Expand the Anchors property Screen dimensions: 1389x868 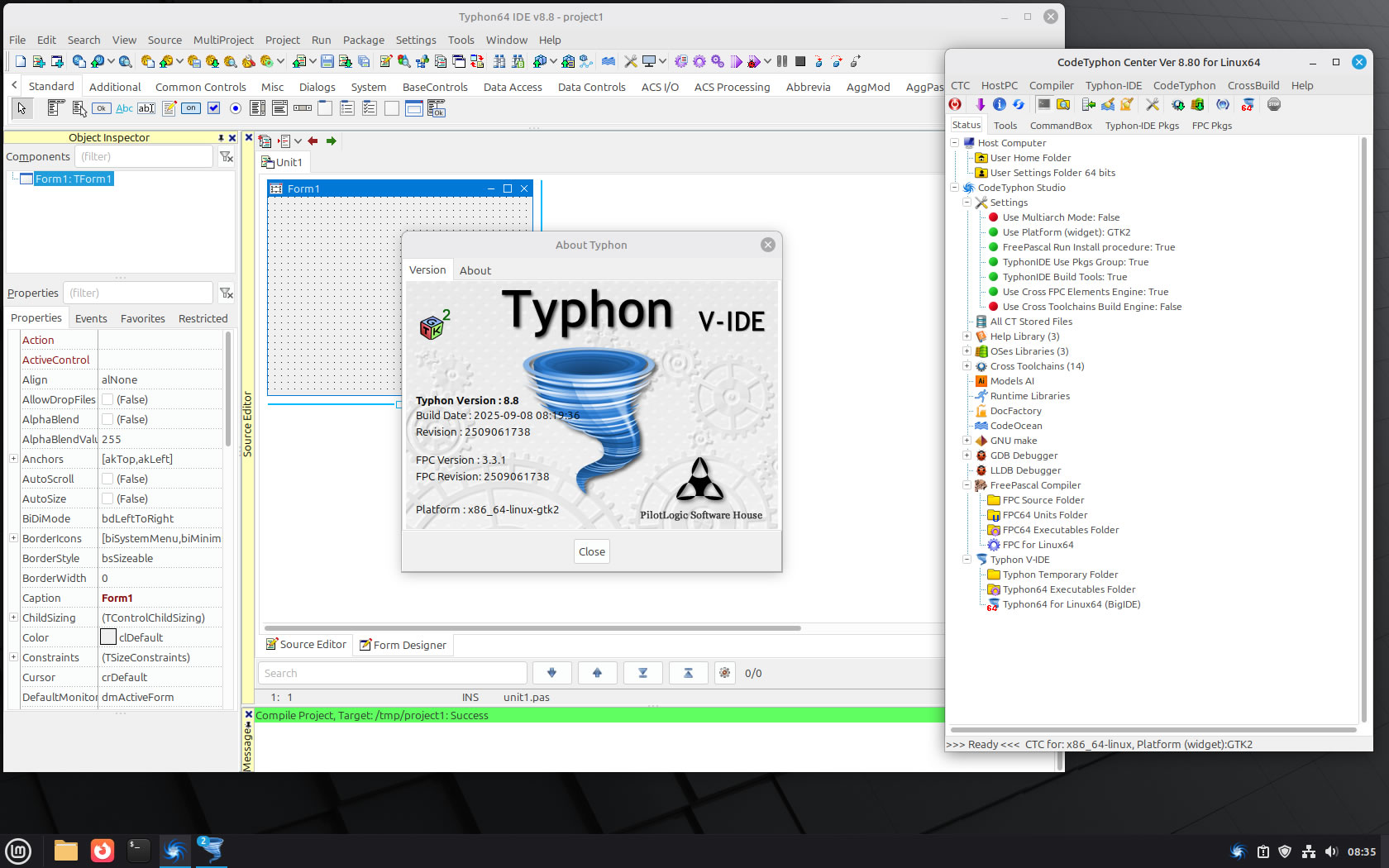pyautogui.click(x=13, y=459)
